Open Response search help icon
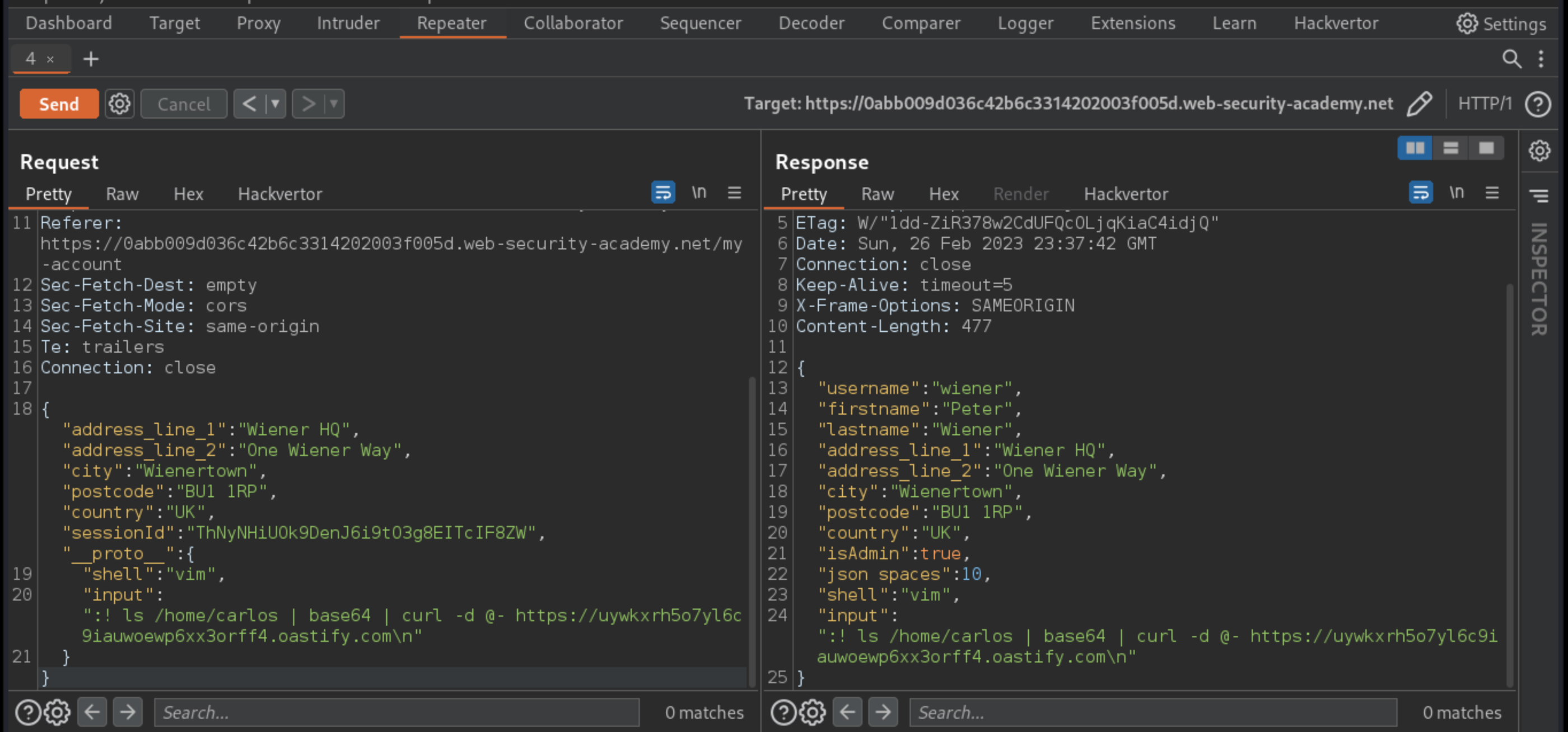Image resolution: width=1568 pixels, height=732 pixels. click(783, 712)
